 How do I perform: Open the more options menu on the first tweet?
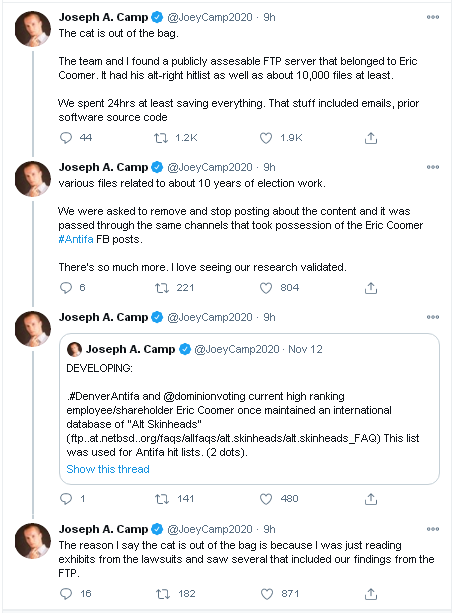pos(433,17)
